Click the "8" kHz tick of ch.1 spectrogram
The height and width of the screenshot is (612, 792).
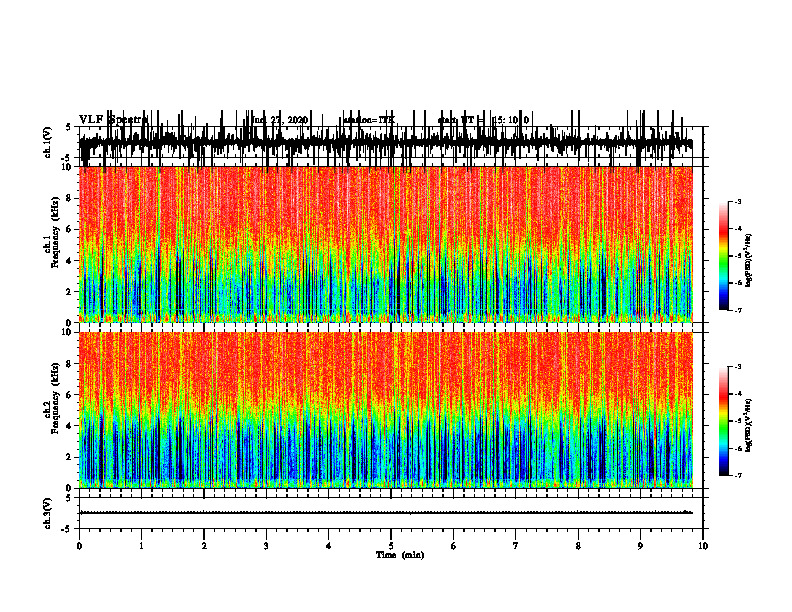coord(70,198)
